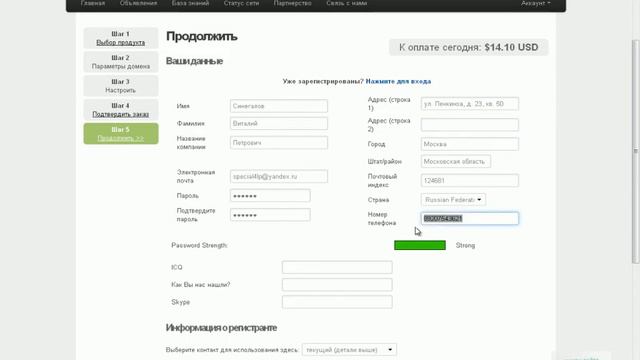Go to Шаг 4 Подтвердить заказ
The image size is (640, 360).
tap(121, 110)
